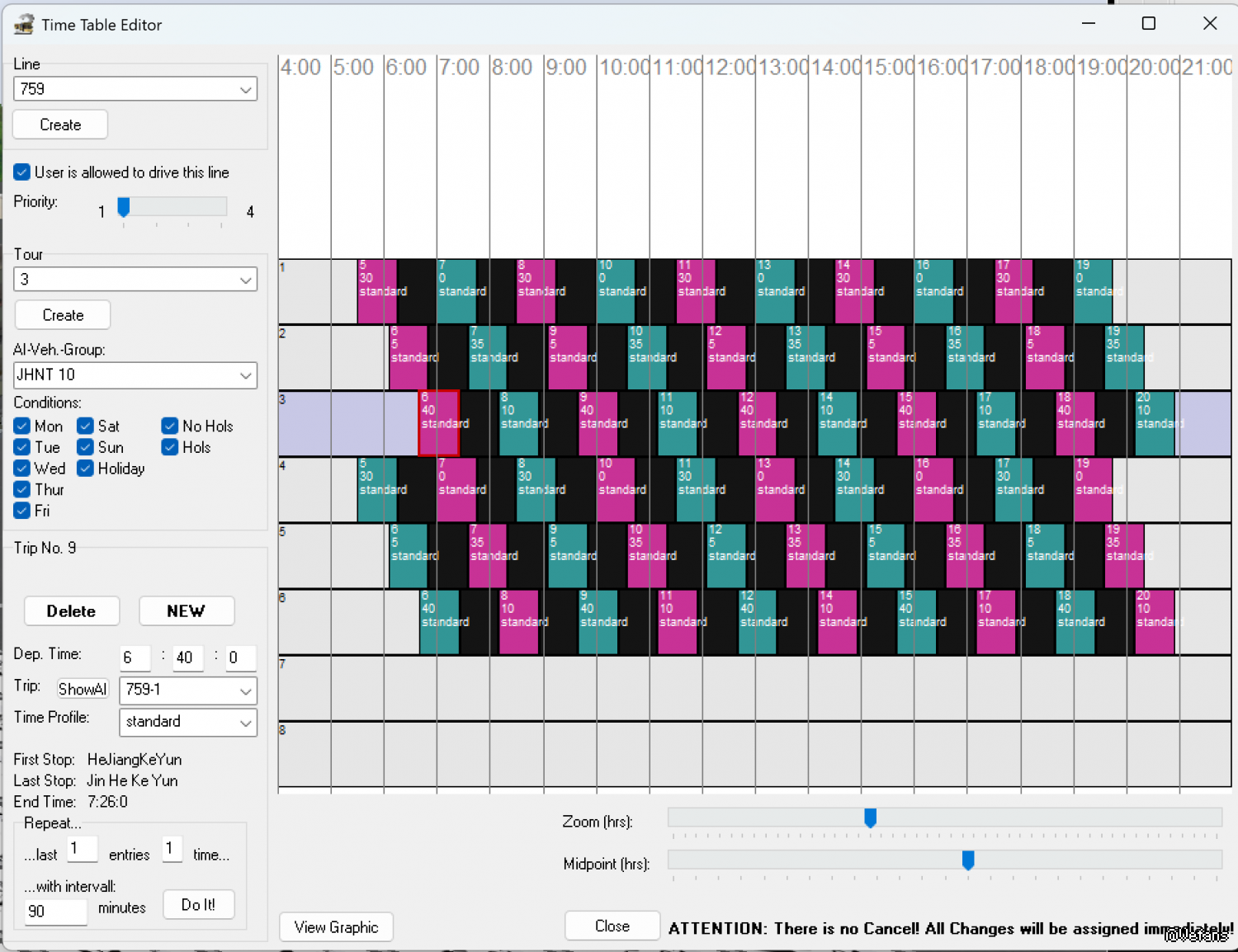Click the Zoom (hrs) slider handle
This screenshot has height=952, width=1238.
point(870,818)
